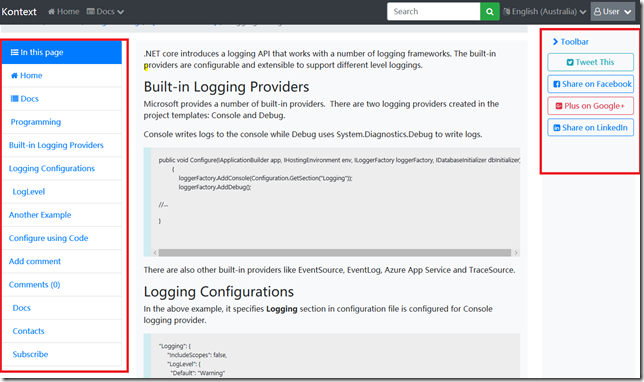
Task: Collapse the Toolbar panel chevron
Action: (x=555, y=41)
